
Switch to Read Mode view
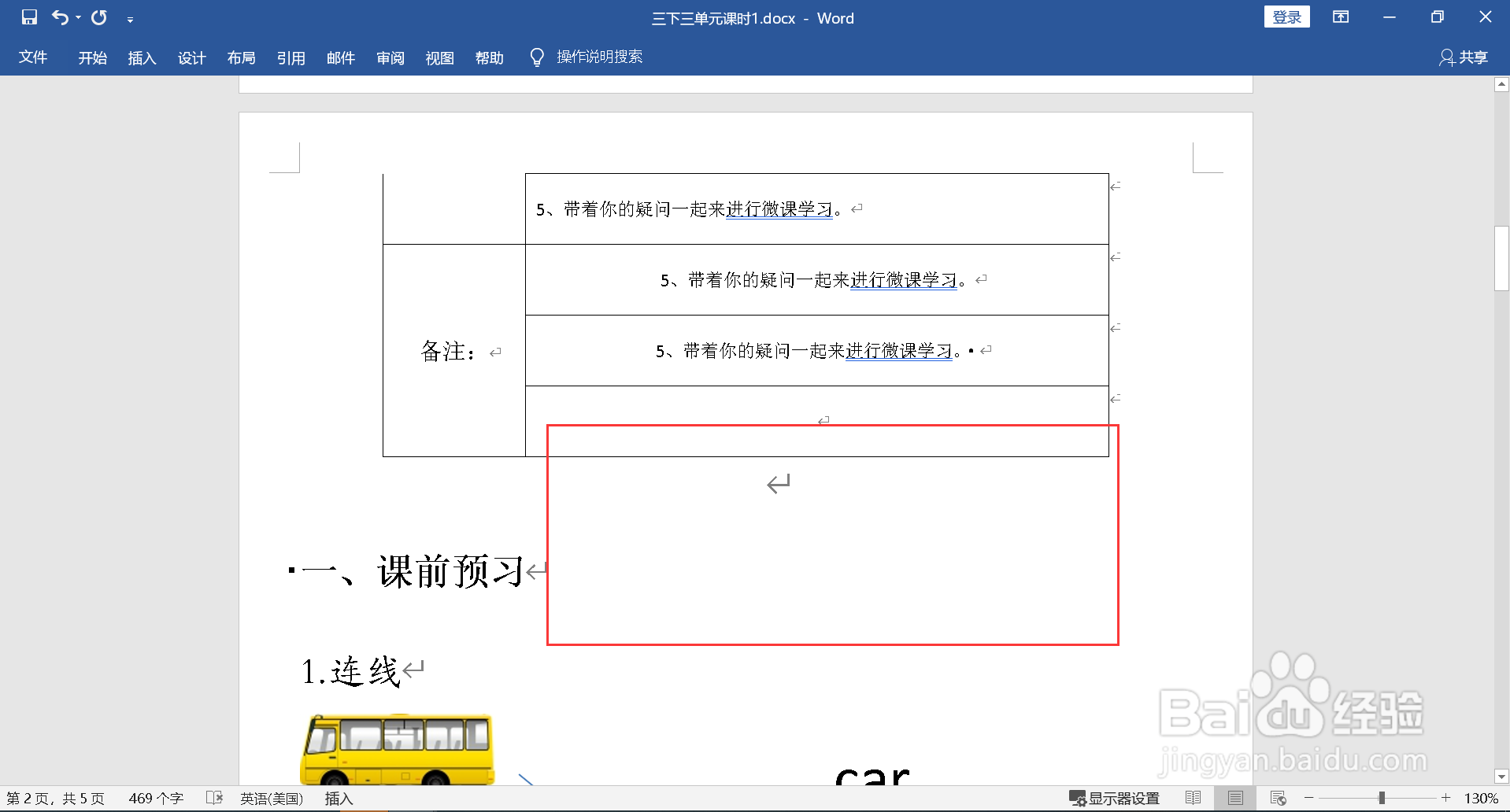point(1194,799)
